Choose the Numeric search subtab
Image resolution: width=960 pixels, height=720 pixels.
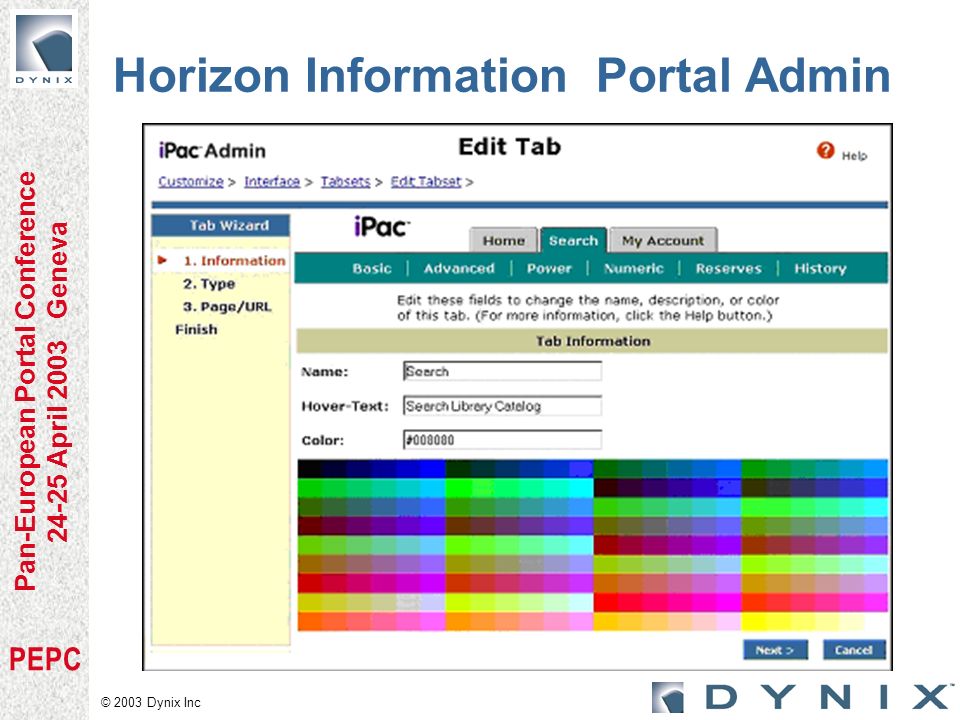point(634,268)
